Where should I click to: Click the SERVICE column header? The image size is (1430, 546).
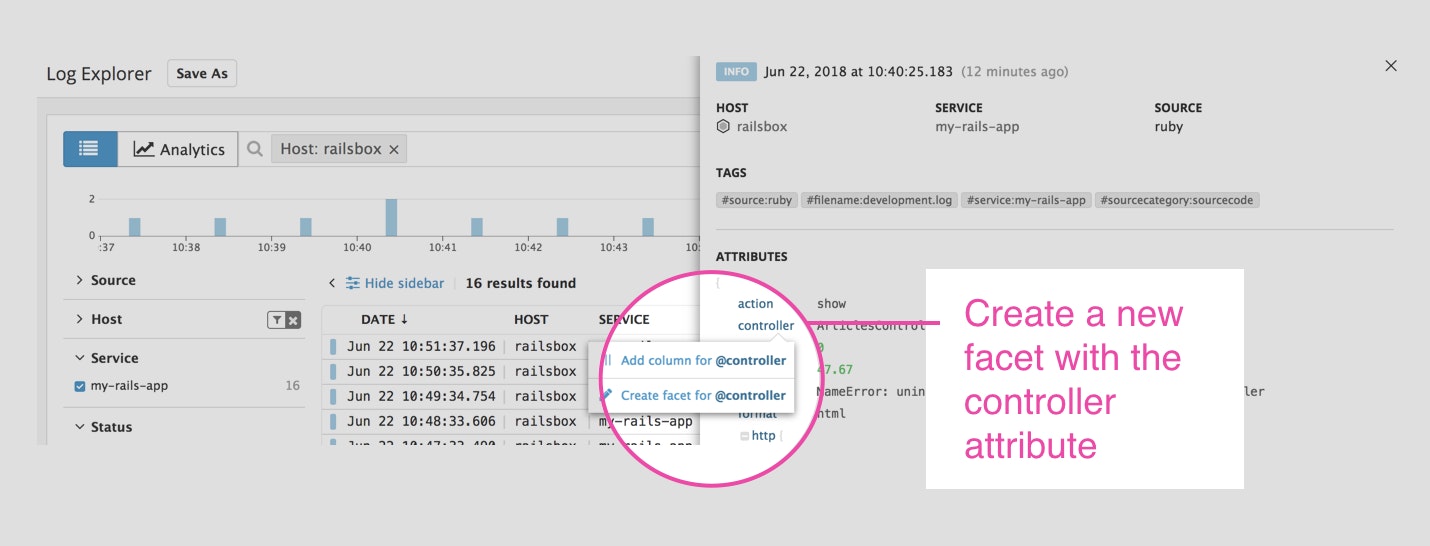pyautogui.click(x=624, y=320)
